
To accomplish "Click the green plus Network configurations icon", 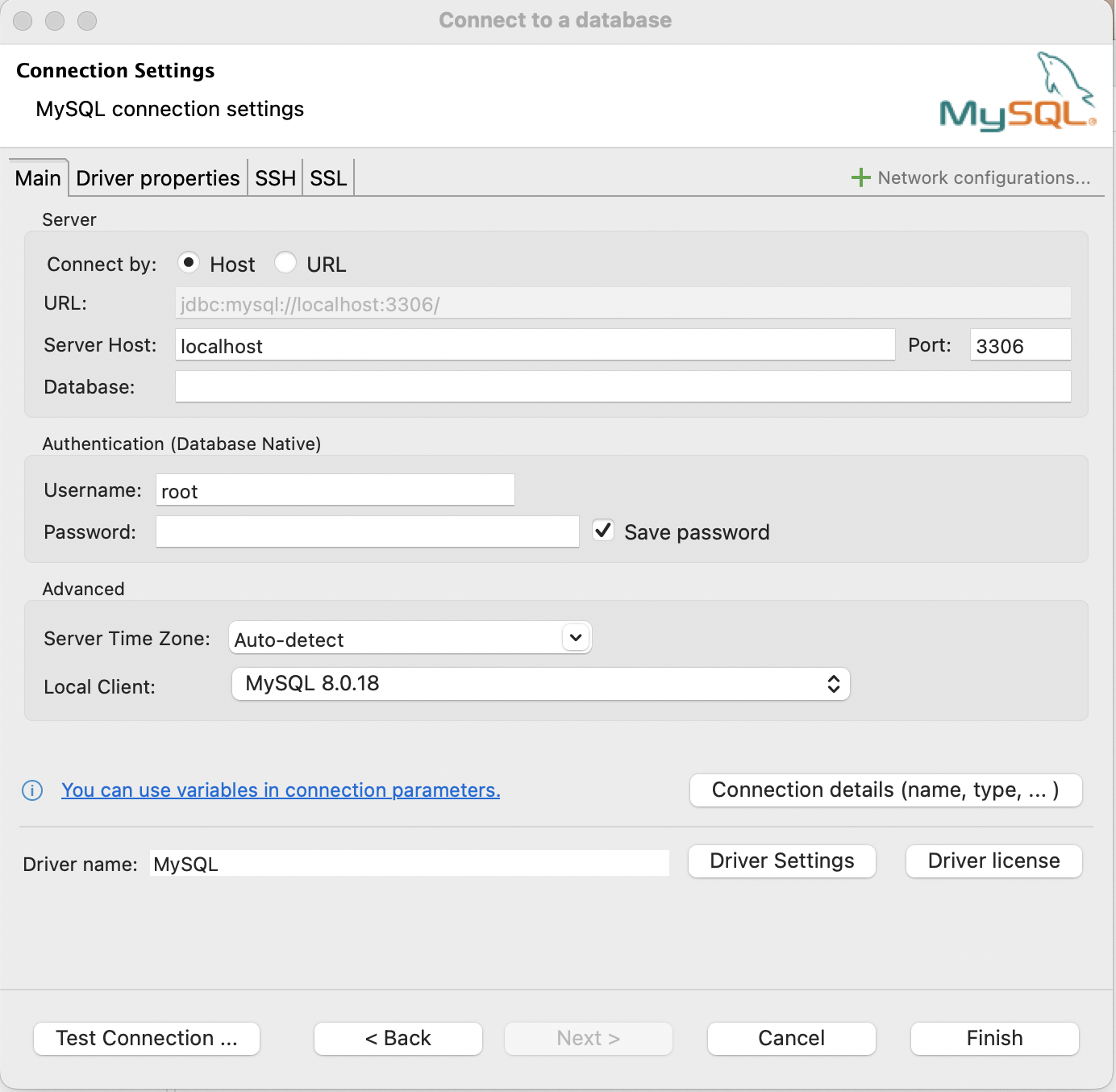I will tap(860, 177).
